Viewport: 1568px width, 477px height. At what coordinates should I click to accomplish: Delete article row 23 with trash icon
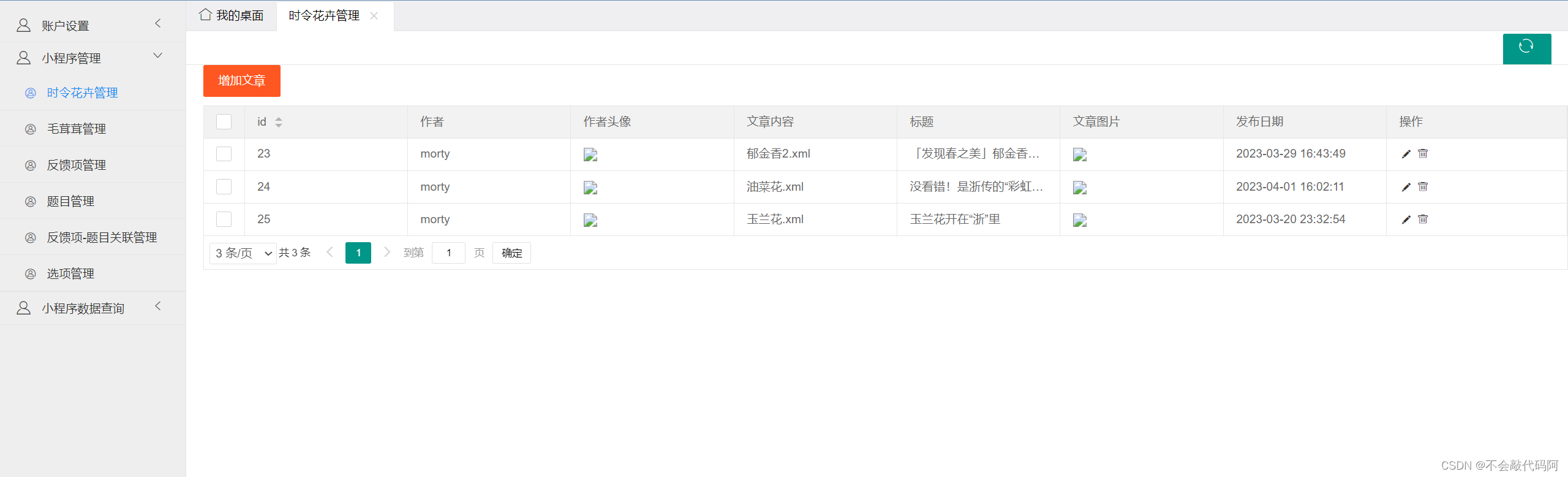point(1423,153)
